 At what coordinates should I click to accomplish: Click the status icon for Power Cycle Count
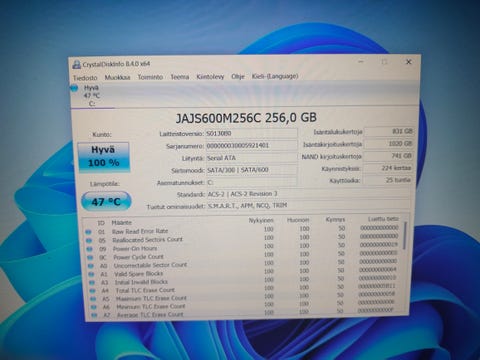pyautogui.click(x=90, y=257)
